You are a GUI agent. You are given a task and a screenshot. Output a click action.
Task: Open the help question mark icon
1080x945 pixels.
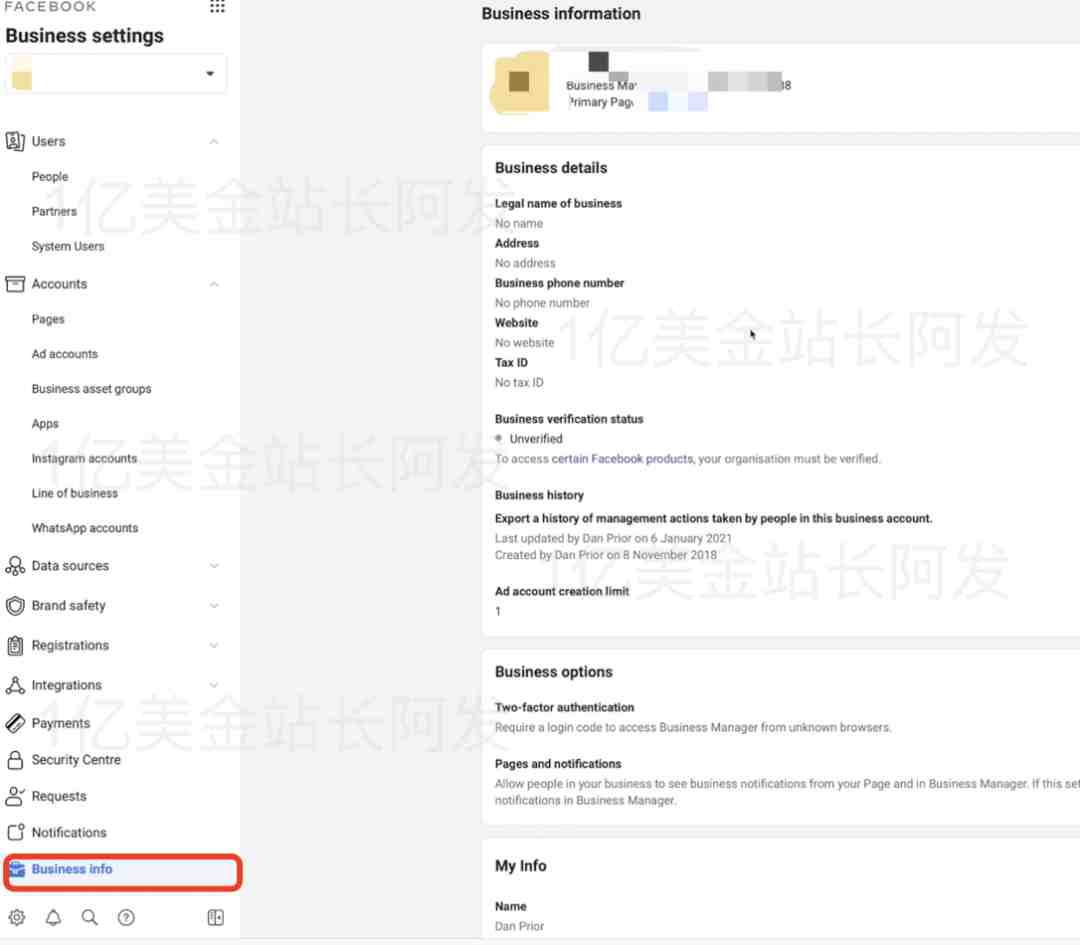(x=126, y=917)
